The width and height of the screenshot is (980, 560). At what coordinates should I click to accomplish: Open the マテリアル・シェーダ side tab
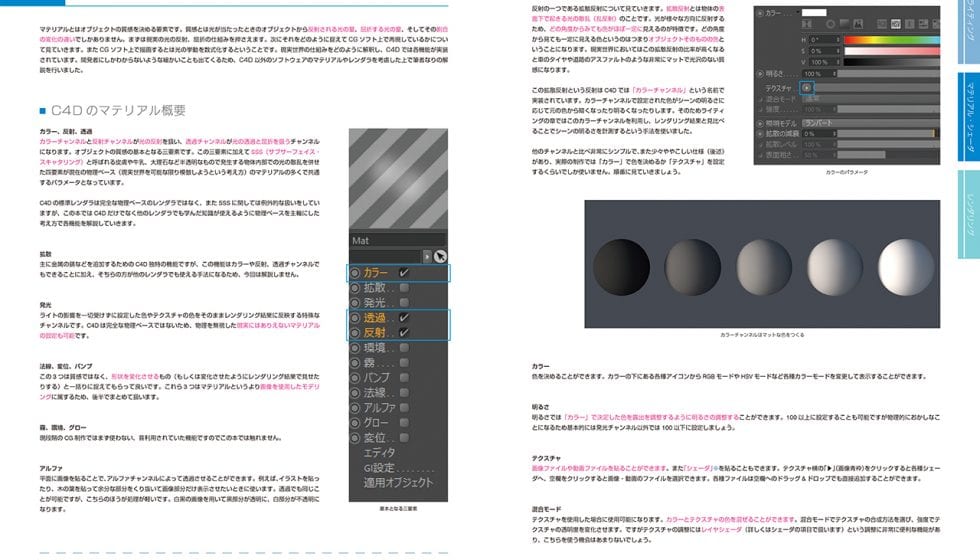tap(969, 118)
